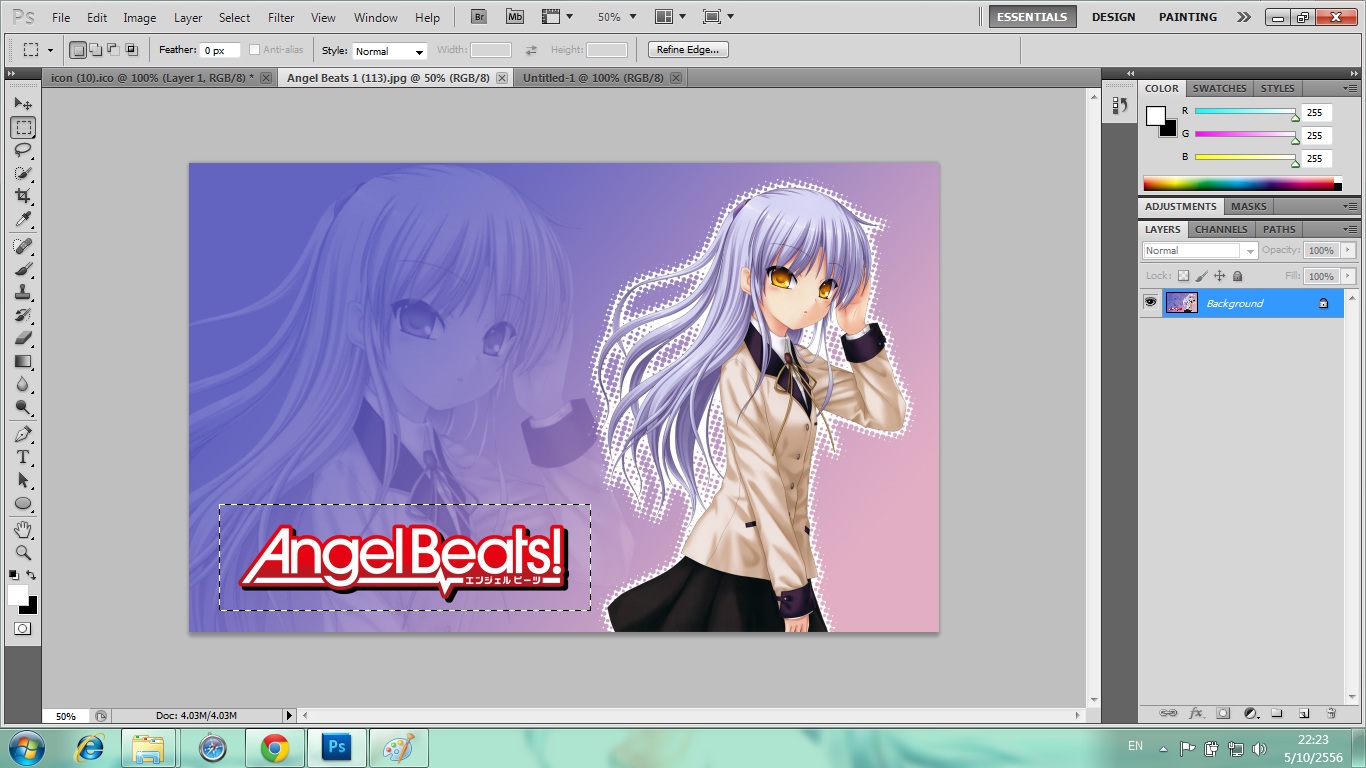Select the Pen tool
The width and height of the screenshot is (1366, 768).
[x=23, y=434]
